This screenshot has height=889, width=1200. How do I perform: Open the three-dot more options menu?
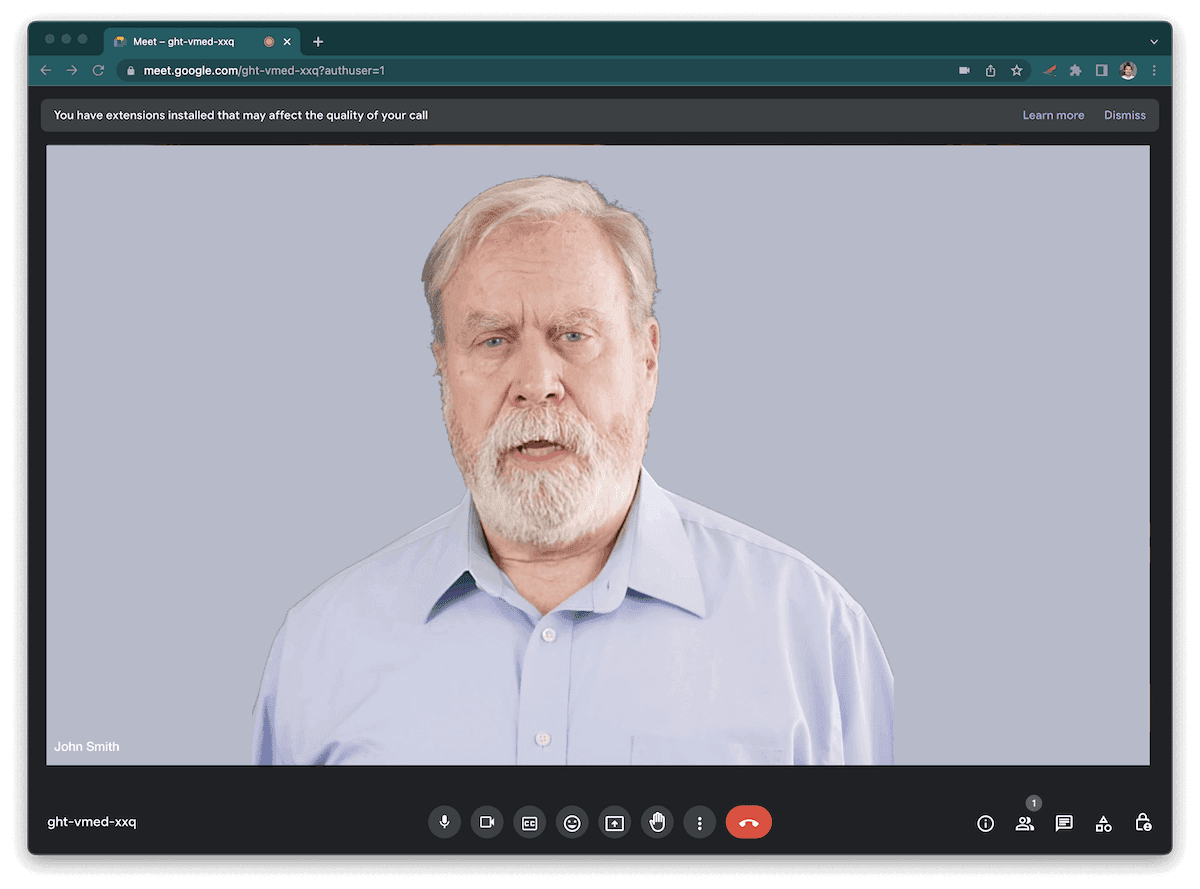[700, 823]
